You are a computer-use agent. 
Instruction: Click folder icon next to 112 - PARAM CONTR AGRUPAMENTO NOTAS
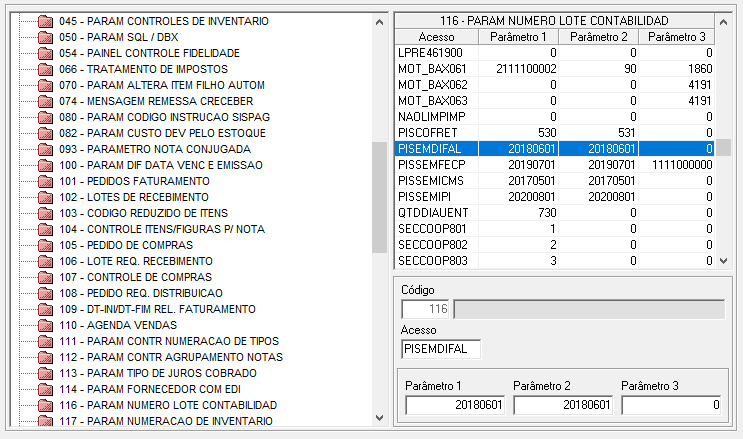pos(45,357)
